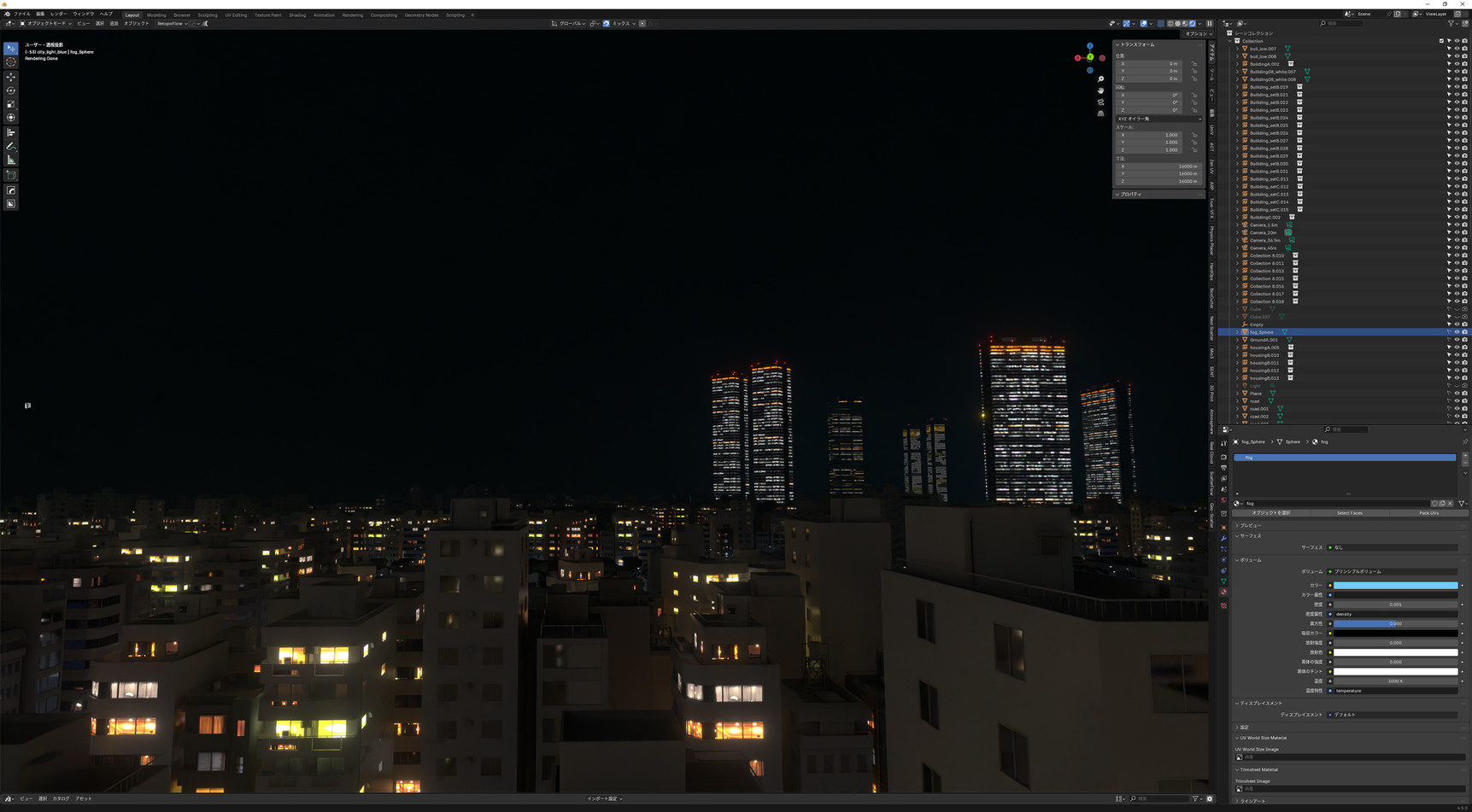Select the Move tool

[x=11, y=77]
